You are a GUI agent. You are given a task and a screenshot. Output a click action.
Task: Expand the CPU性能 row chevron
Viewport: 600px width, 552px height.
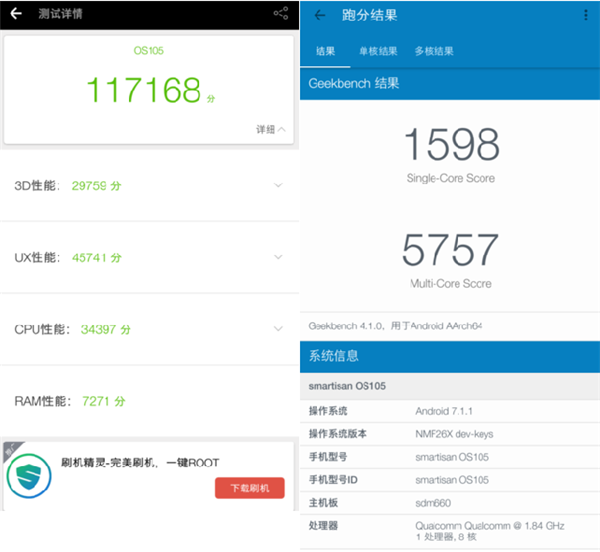[278, 329]
